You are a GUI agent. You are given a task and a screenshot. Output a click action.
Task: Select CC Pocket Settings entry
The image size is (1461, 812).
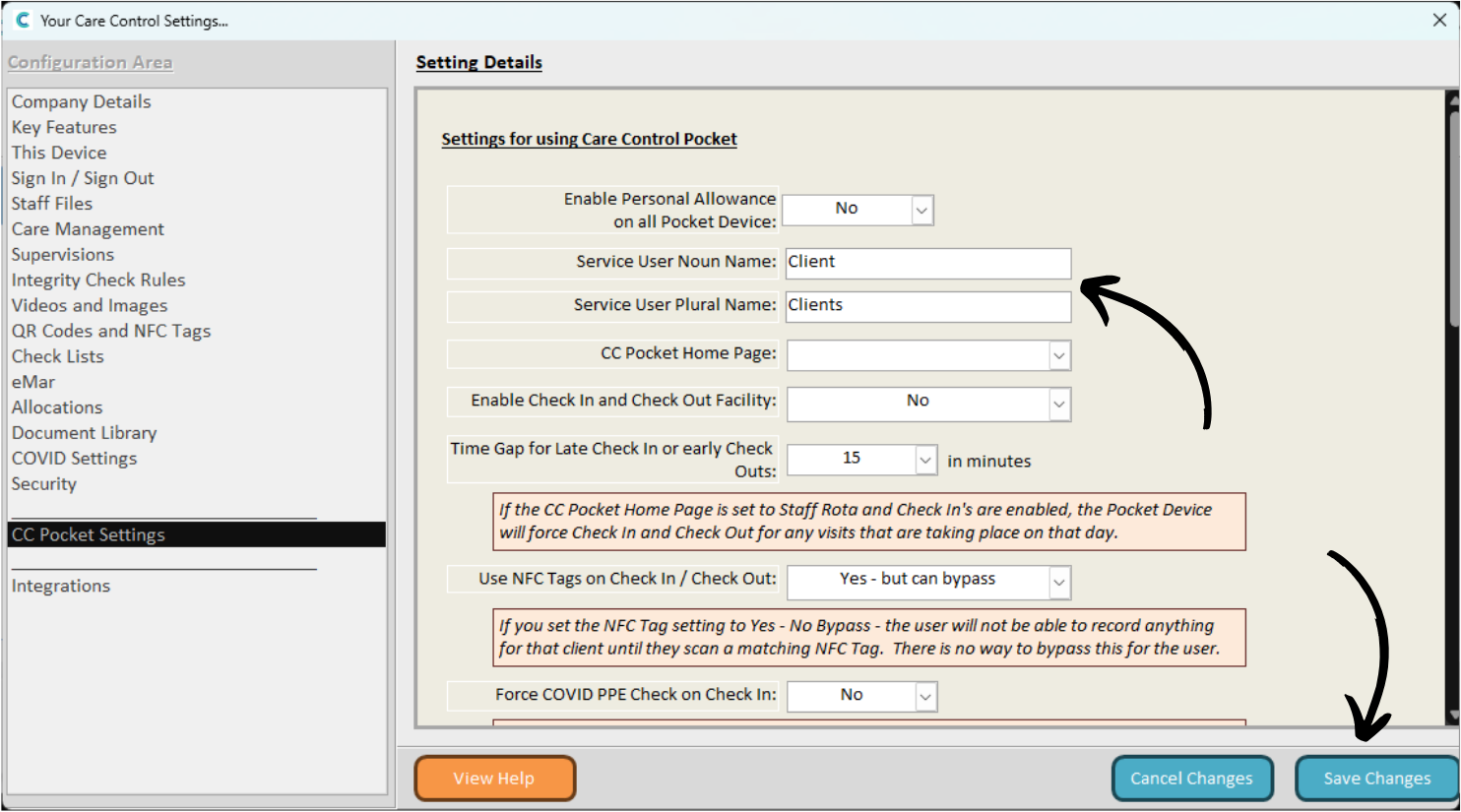tap(197, 534)
